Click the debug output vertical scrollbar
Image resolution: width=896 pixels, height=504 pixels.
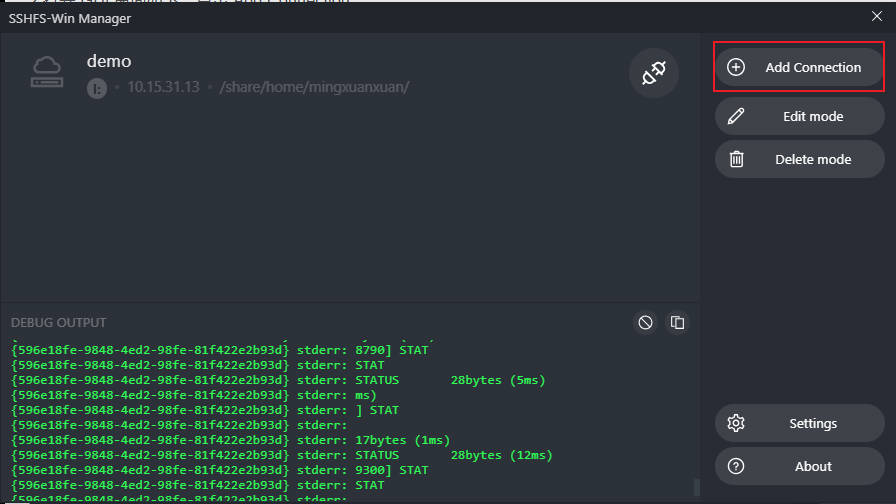(696, 487)
